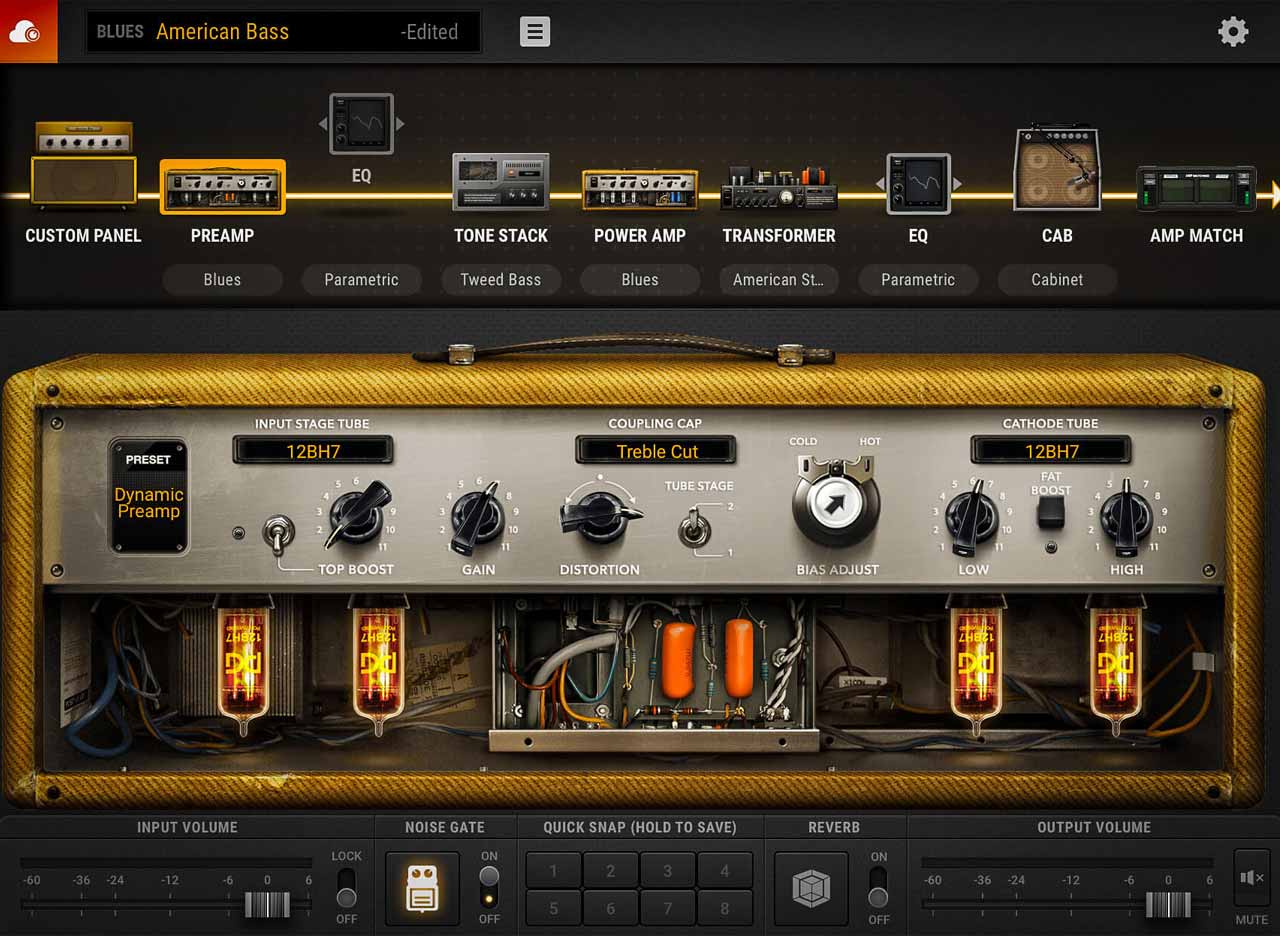Viewport: 1280px width, 936px height.
Task: Open the settings gear icon
Action: 1233,32
